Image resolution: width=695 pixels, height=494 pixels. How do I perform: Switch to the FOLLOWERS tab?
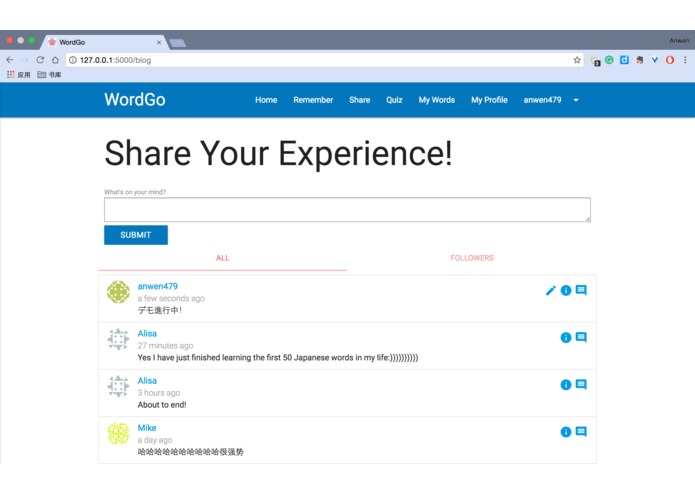[472, 258]
